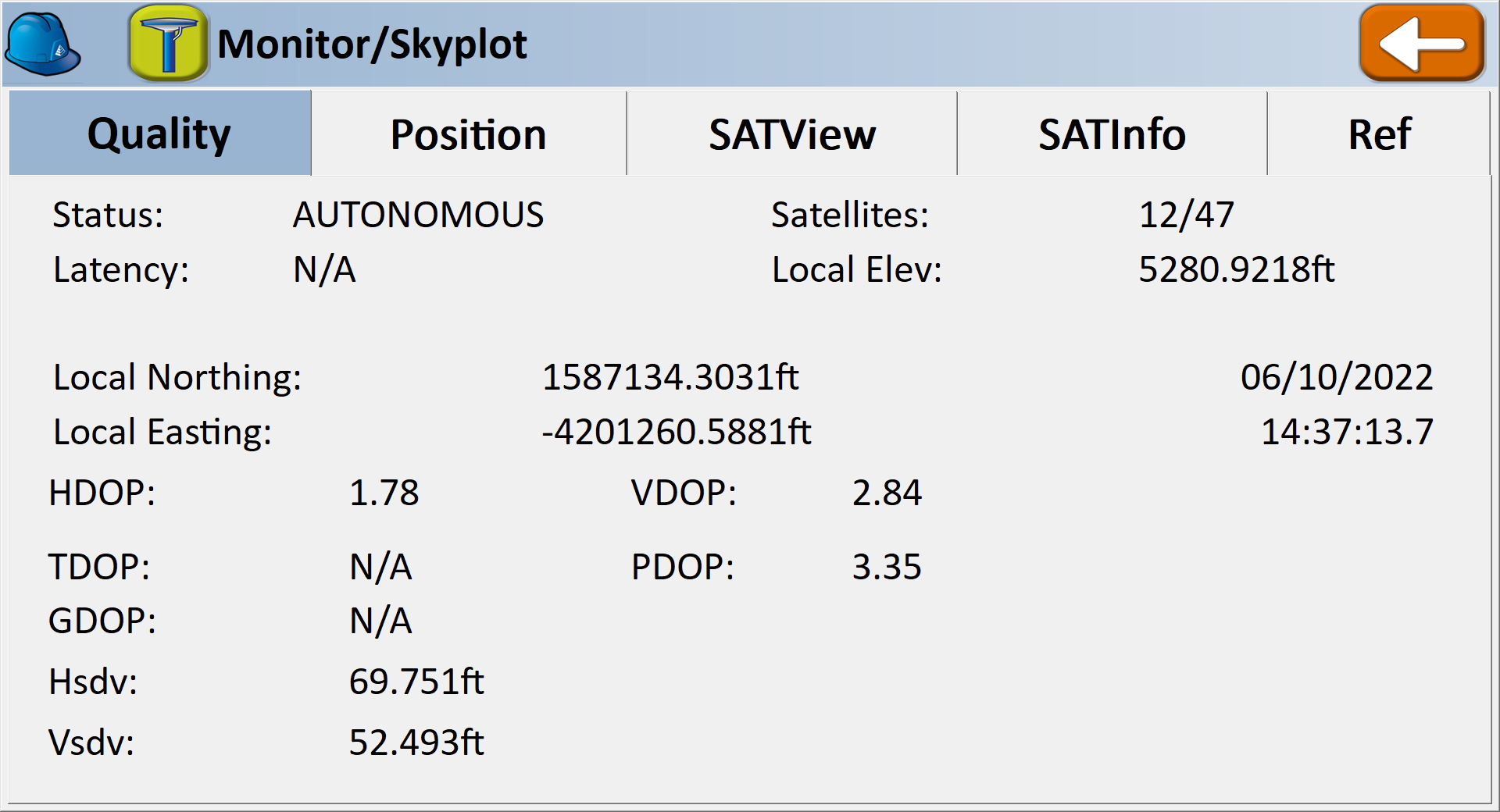The height and width of the screenshot is (812, 1500).
Task: Select the SATInfo tab
Action: [x=1111, y=134]
